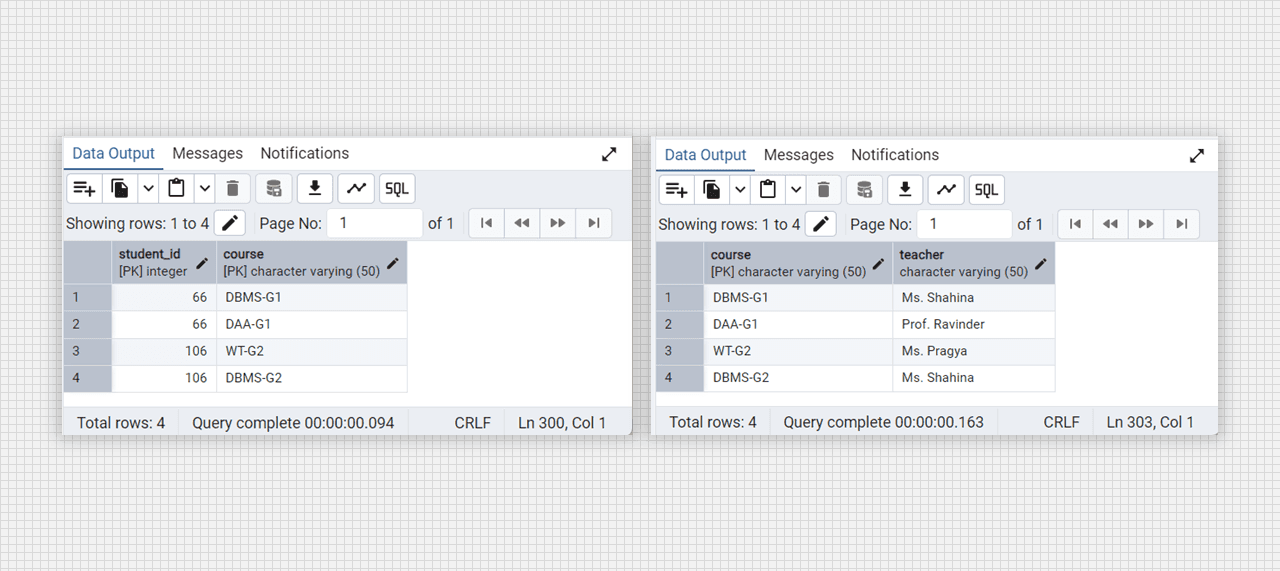Viewport: 1280px width, 571px height.
Task: Go to next page in right panel
Action: (1146, 224)
